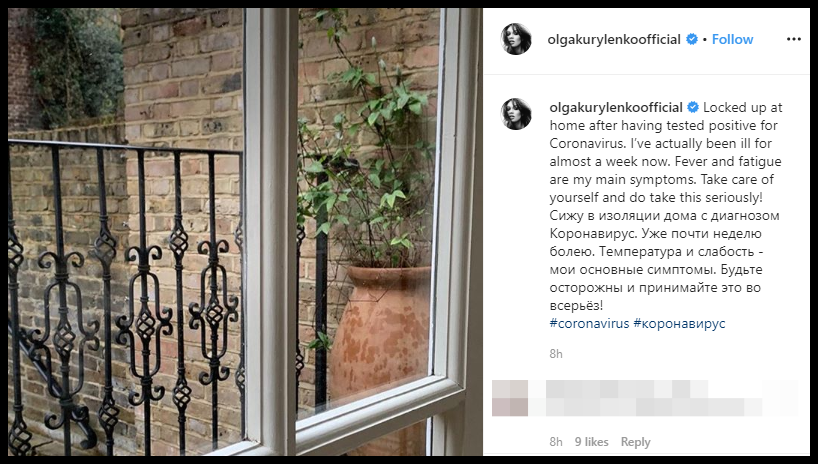
Task: Click the English caption text about Coronavirus
Action: click(666, 152)
